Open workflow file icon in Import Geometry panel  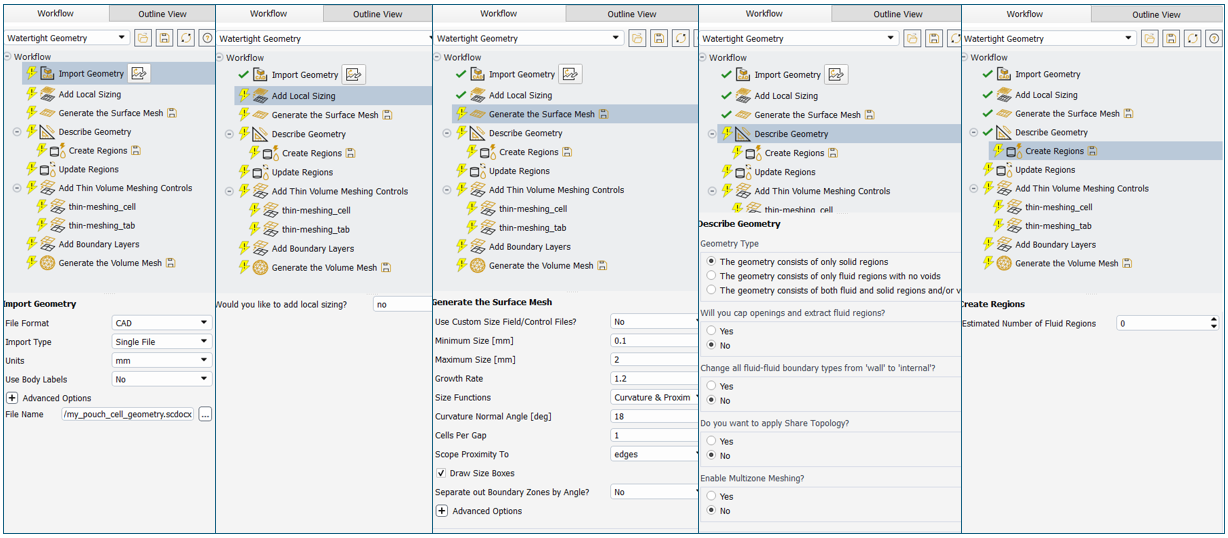[x=144, y=38]
